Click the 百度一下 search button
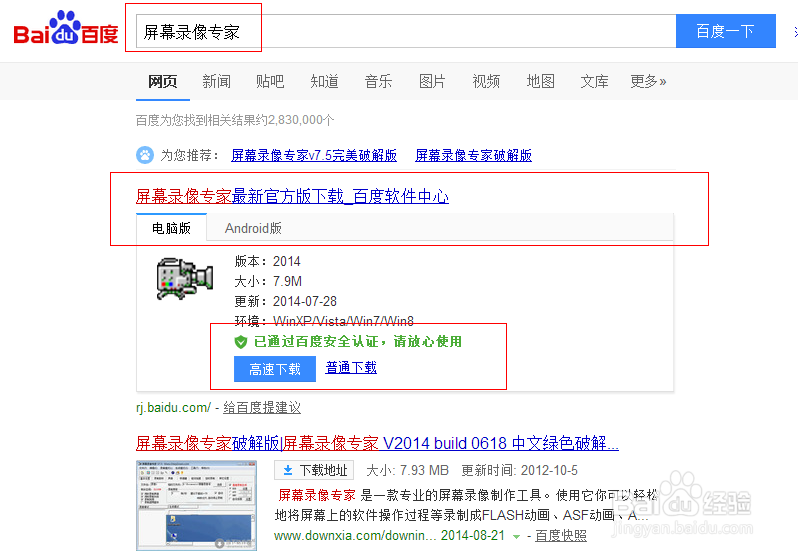 coord(725,32)
